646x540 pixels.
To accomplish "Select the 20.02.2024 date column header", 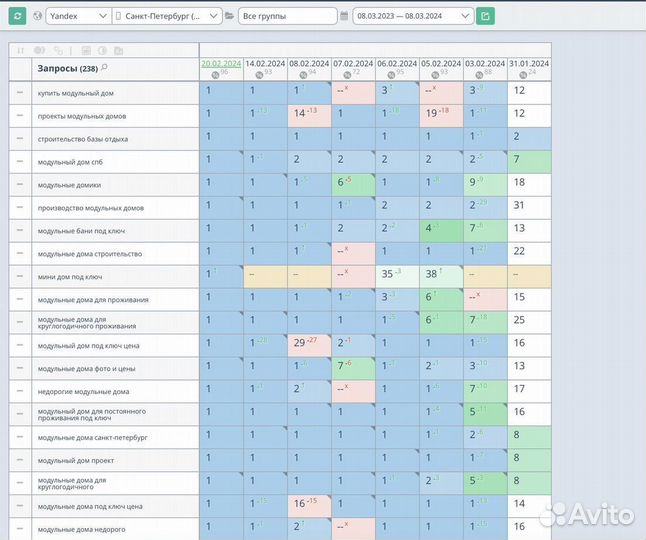I will point(221,62).
